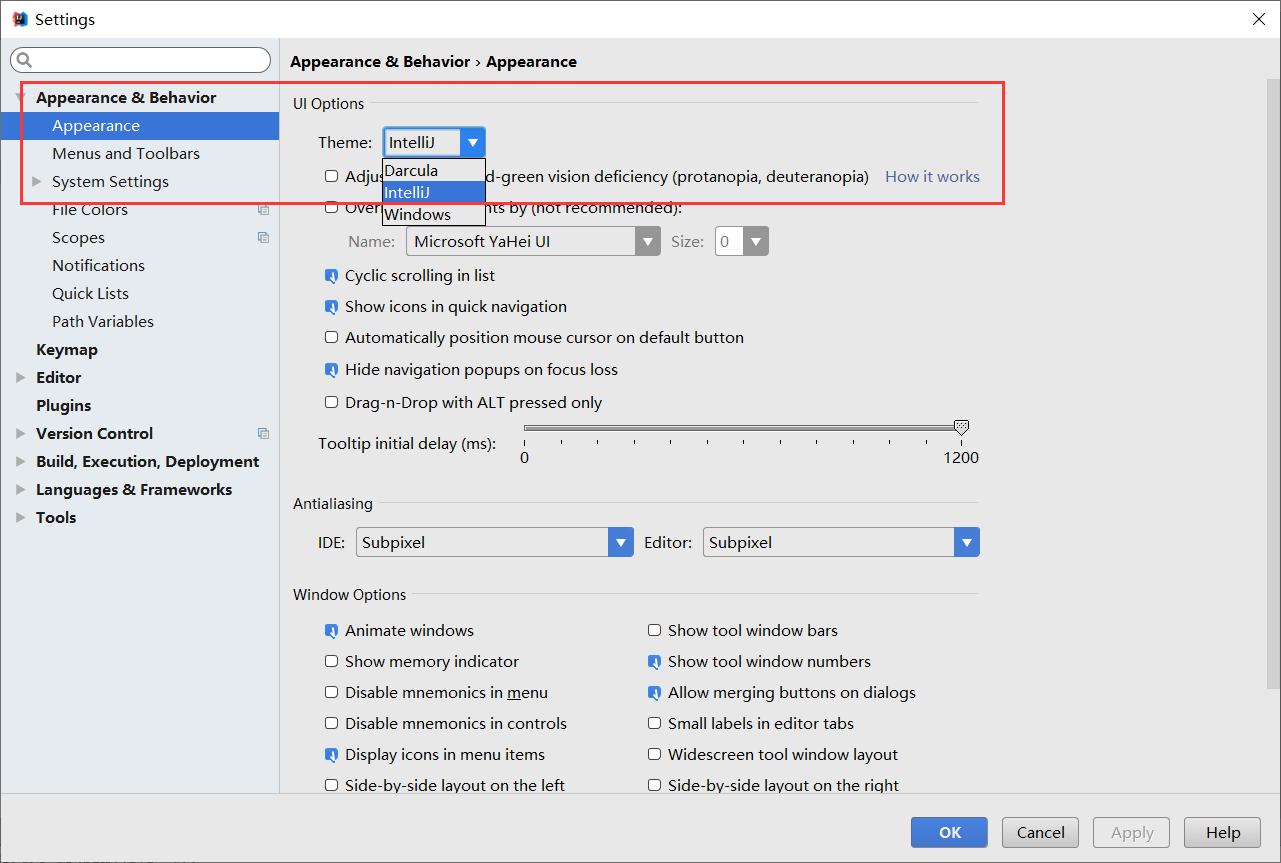Click the Tooltip initial delay slider handle
Screen dimensions: 1281x863
961,428
